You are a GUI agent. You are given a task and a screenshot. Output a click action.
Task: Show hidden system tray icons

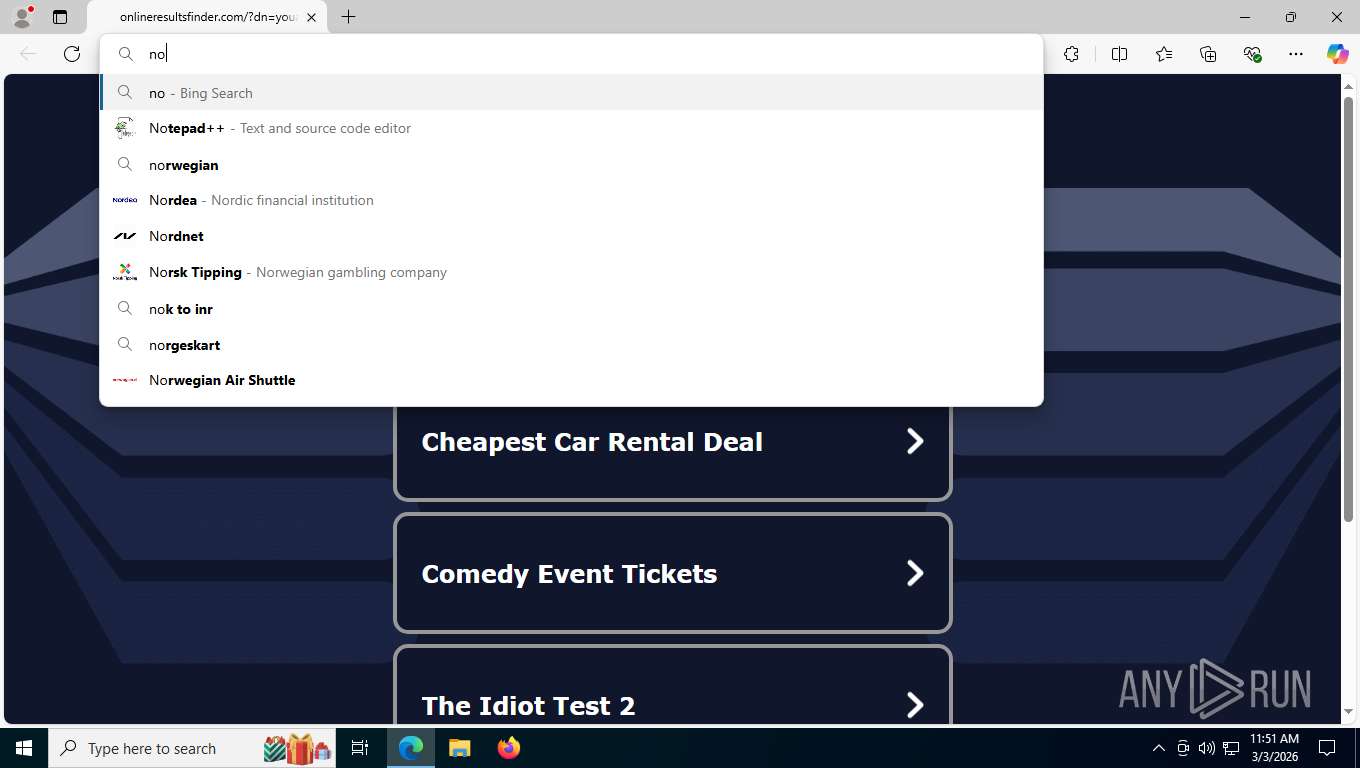(x=1158, y=748)
